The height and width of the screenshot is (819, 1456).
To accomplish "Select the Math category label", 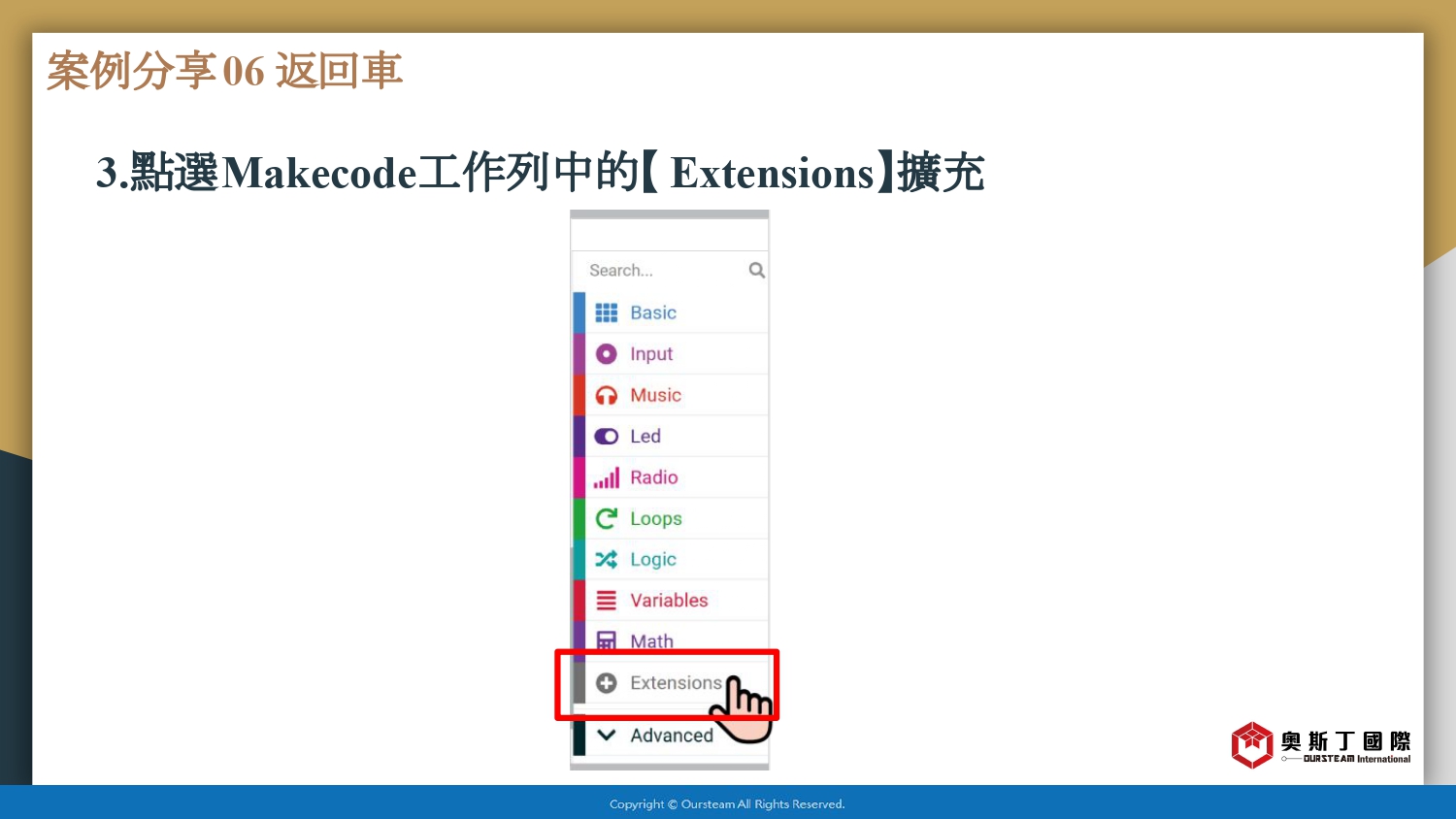I will point(651,640).
